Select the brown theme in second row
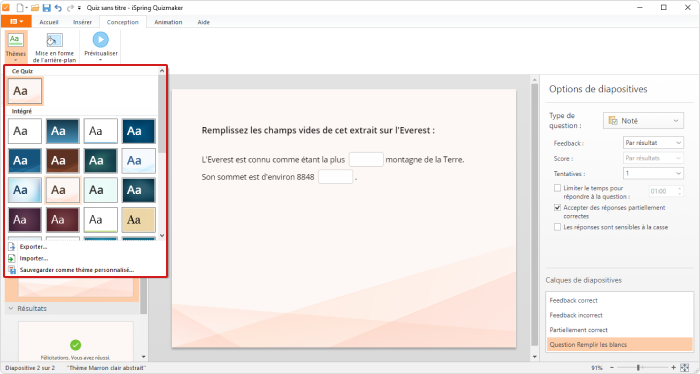Image resolution: width=700 pixels, height=374 pixels. [x=62, y=160]
